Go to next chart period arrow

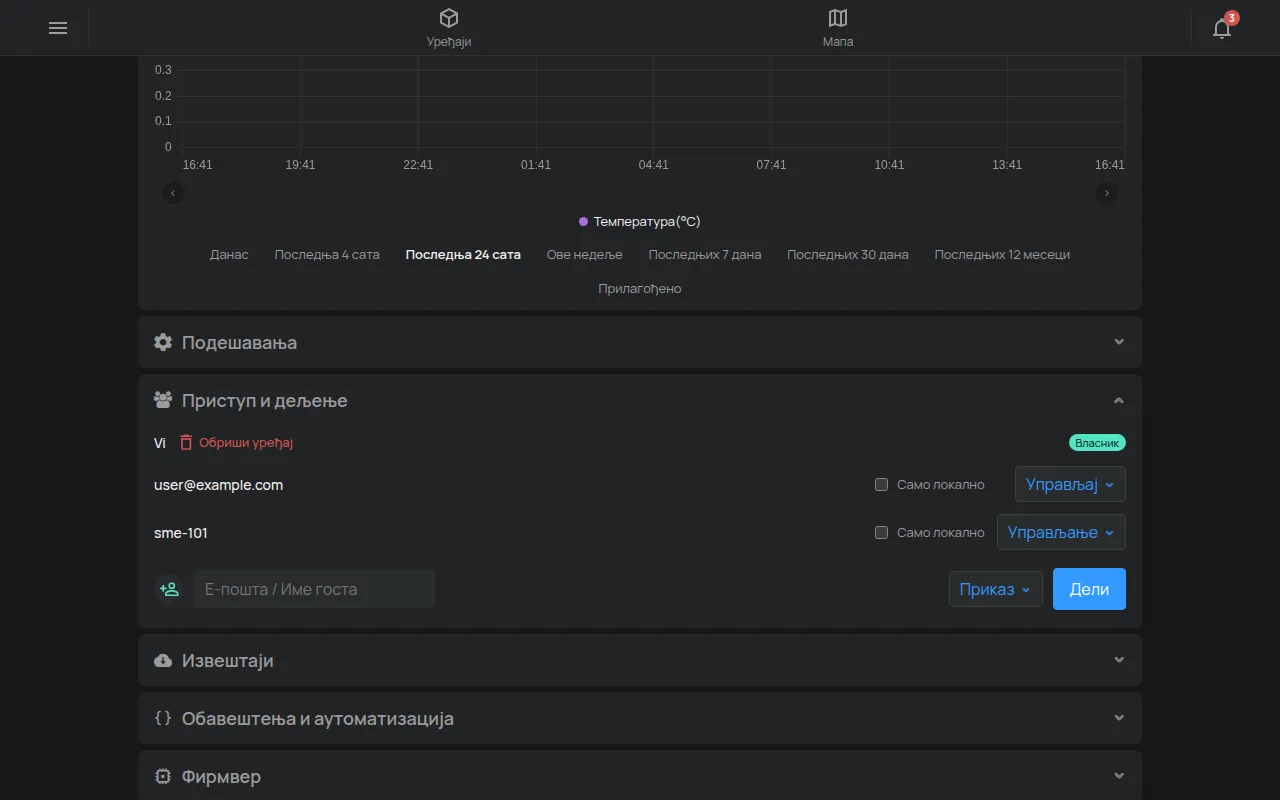point(1106,193)
